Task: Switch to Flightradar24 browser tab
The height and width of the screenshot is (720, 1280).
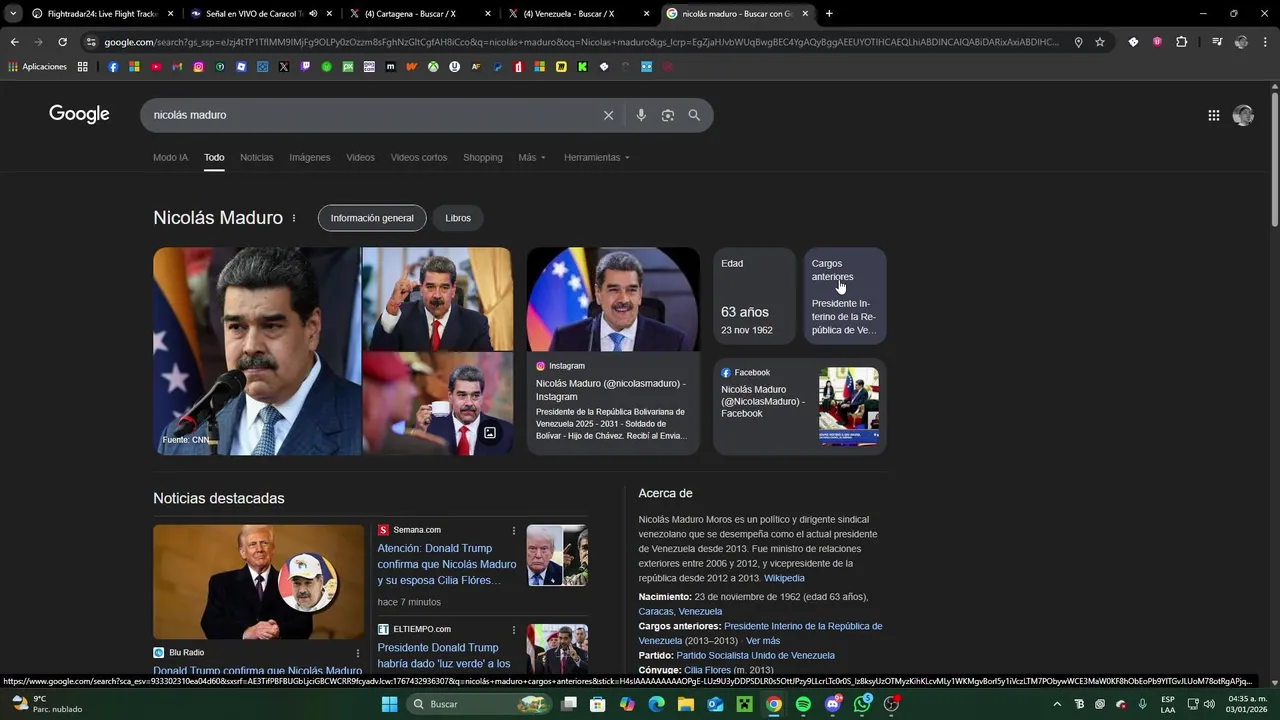Action: [102, 14]
